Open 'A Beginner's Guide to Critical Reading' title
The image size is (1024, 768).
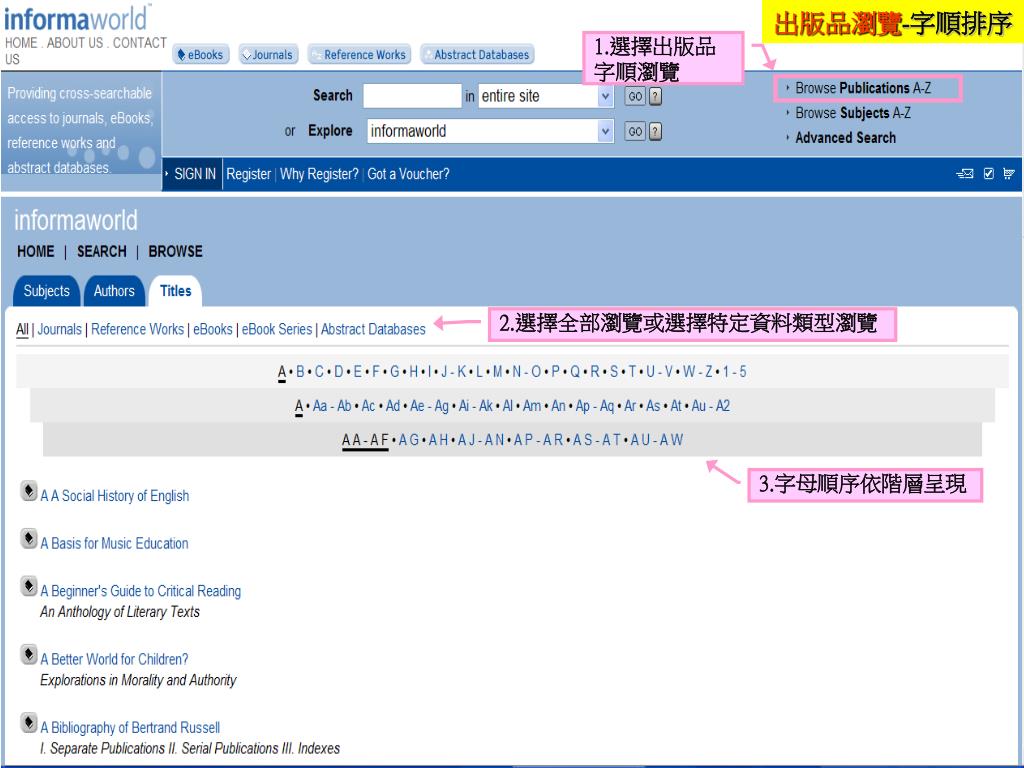click(140, 591)
